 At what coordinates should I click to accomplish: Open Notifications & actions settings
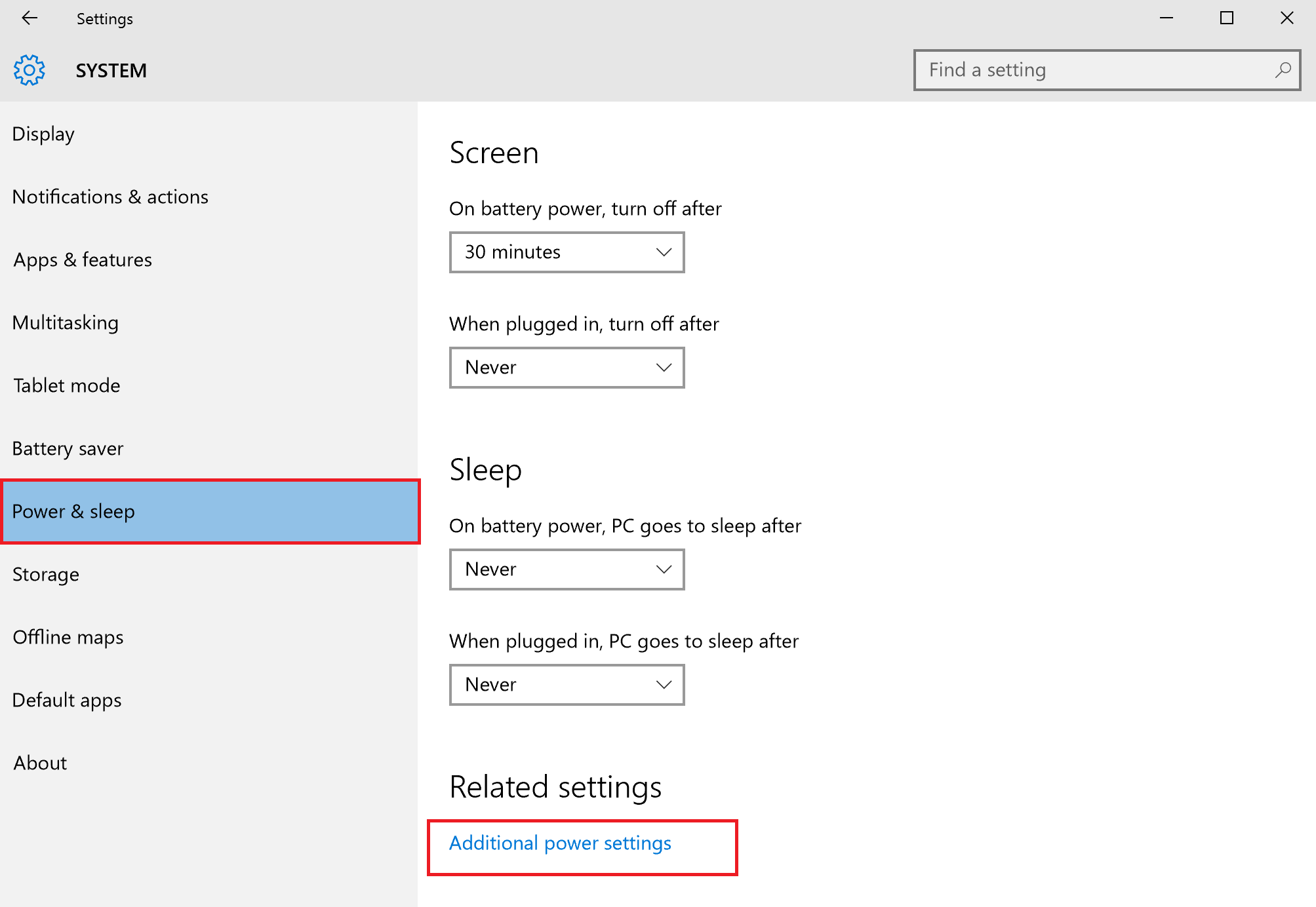[x=110, y=197]
